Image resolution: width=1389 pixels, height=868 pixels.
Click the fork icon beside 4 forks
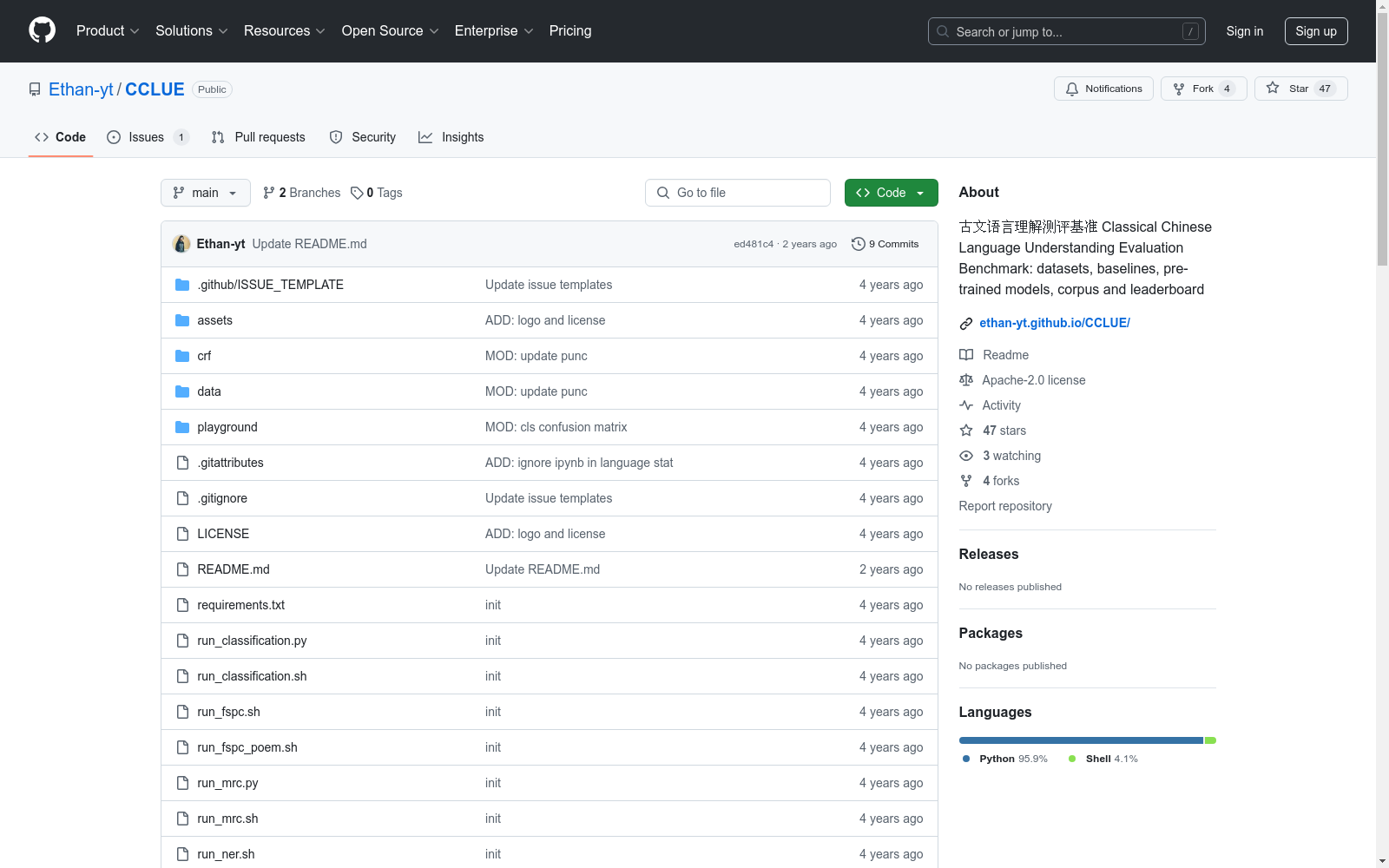coord(966,481)
